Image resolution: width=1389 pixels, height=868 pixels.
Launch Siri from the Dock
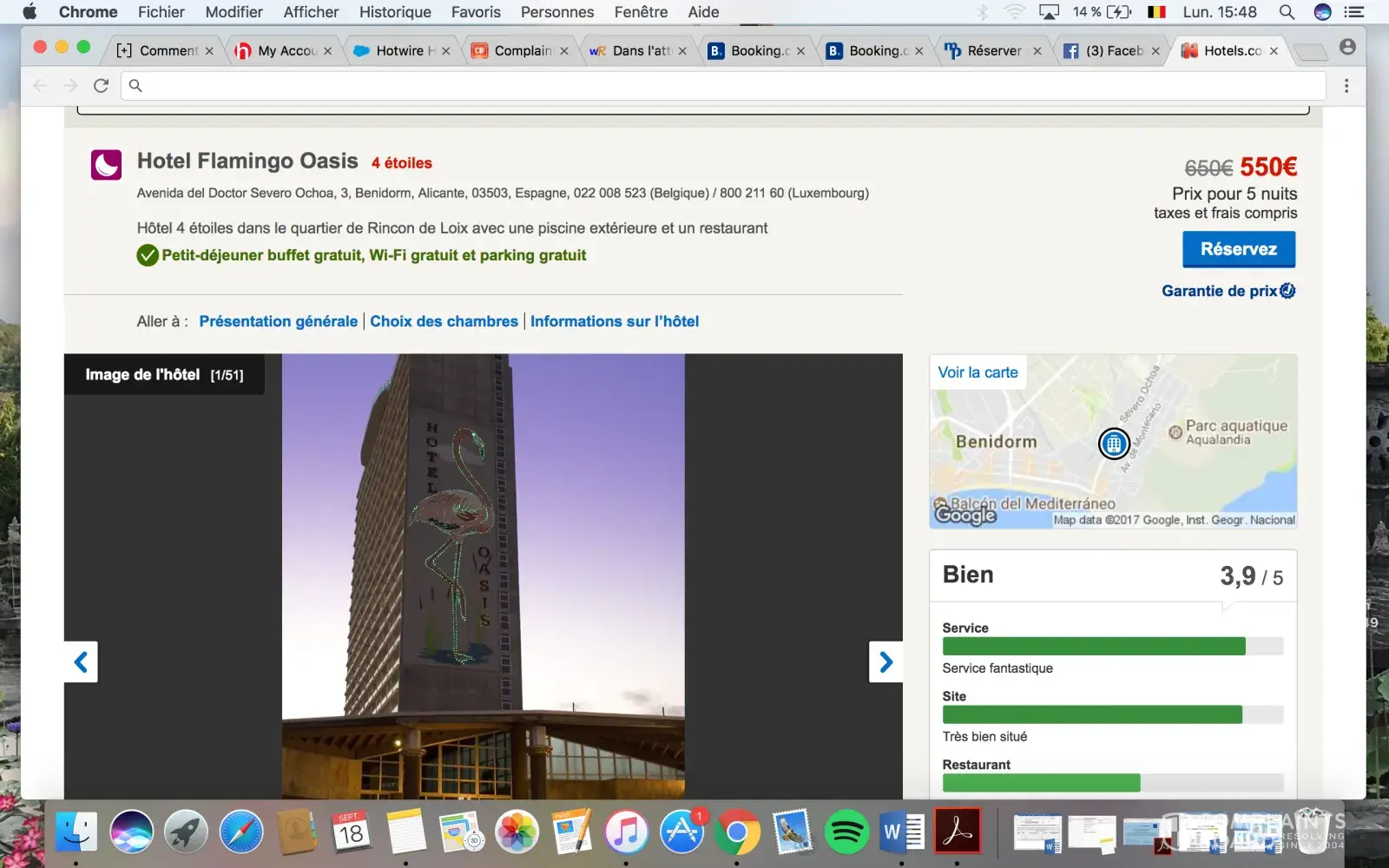[x=132, y=832]
